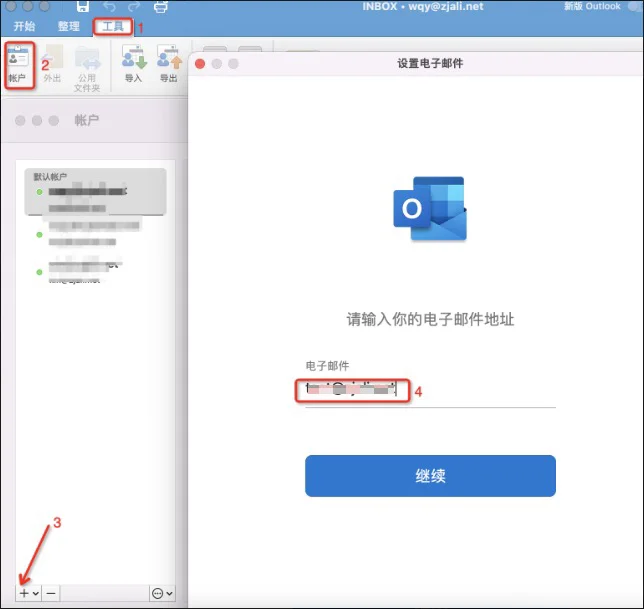Close the 设置电子邮件 dialog

[x=200, y=64]
